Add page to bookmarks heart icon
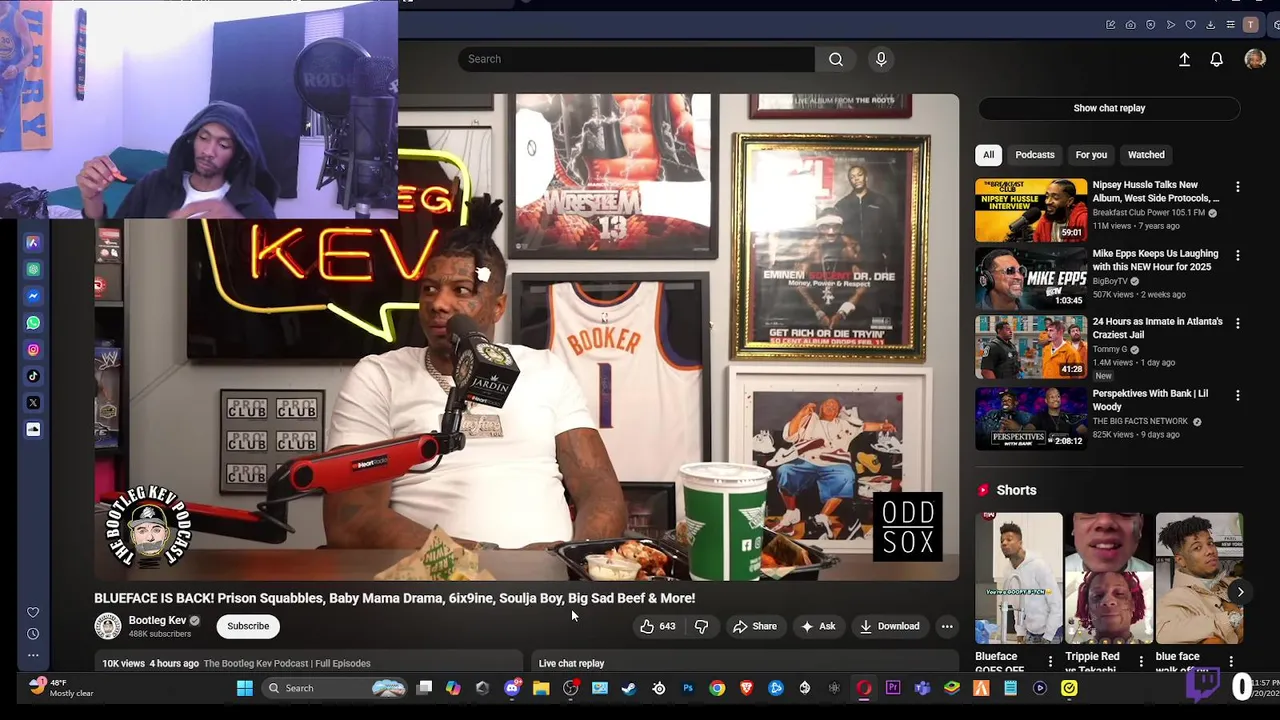The width and height of the screenshot is (1280, 720). (x=1190, y=25)
